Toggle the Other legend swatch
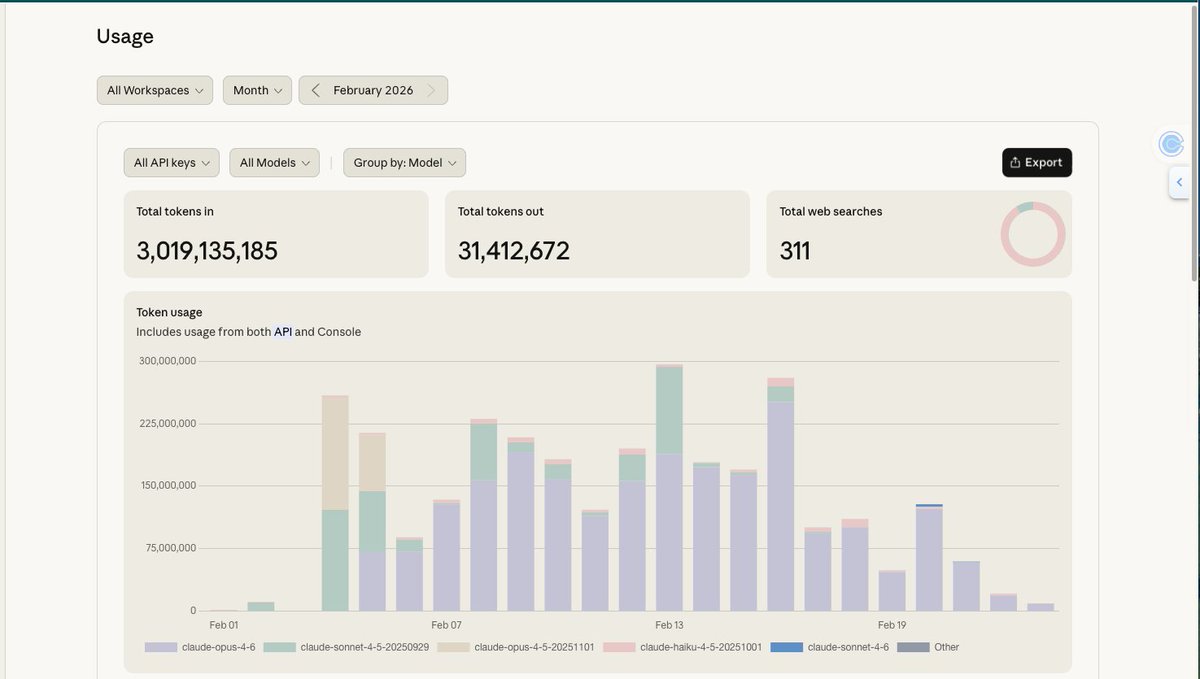The image size is (1200, 679). click(913, 647)
